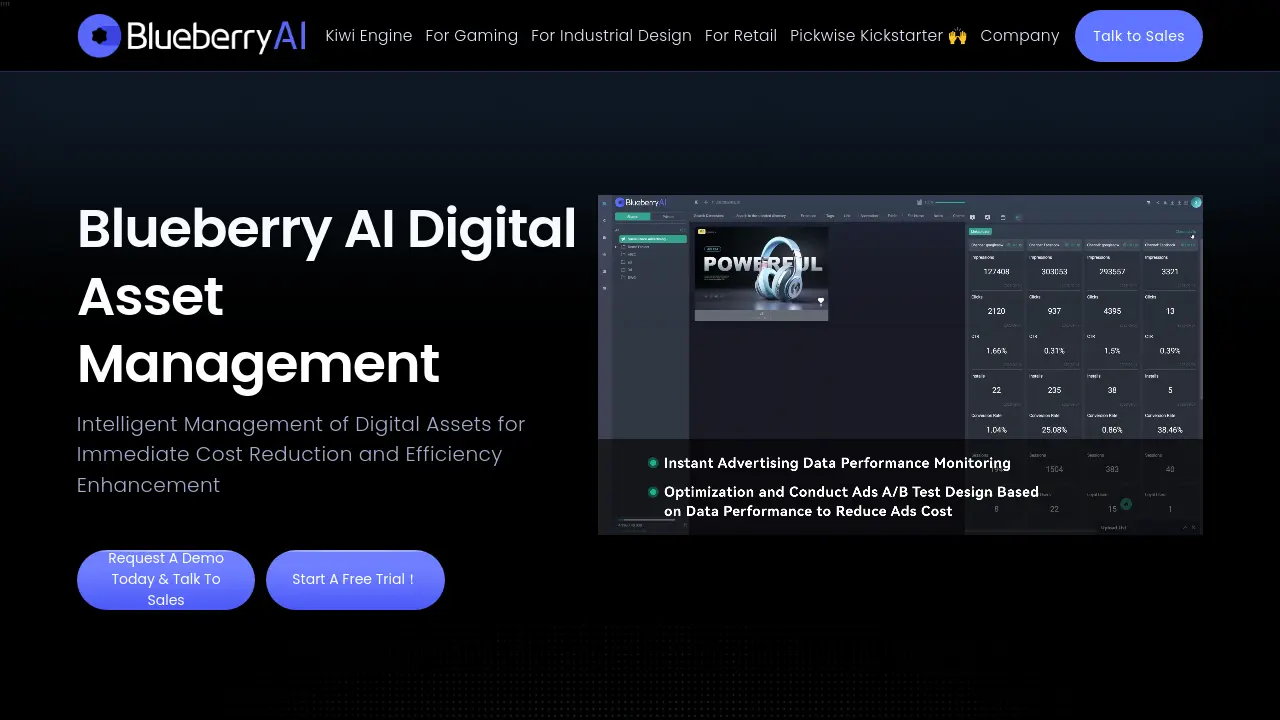Click the impressions value 293557
This screenshot has width=1280, height=720.
click(1112, 271)
